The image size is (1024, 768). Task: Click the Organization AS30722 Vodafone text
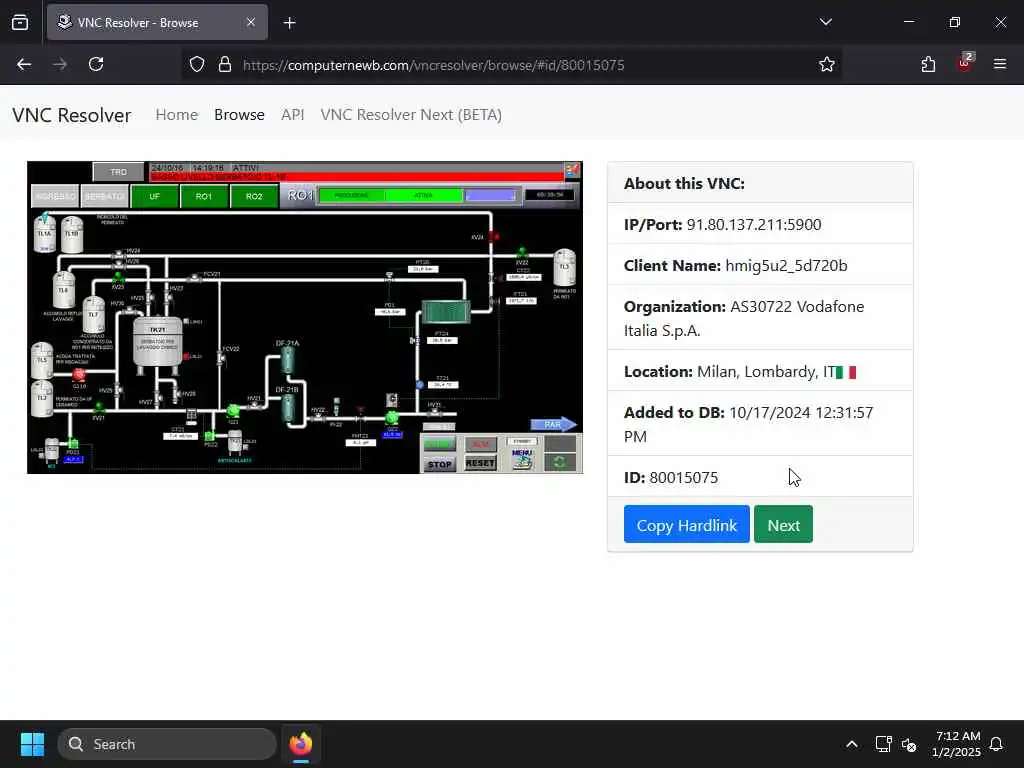[x=744, y=319]
